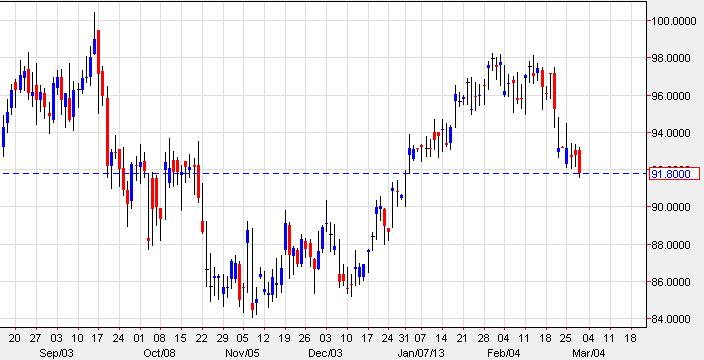Screen dimensions: 704x360
Task: Click the day label 20 on the time axis
Action: point(14,338)
